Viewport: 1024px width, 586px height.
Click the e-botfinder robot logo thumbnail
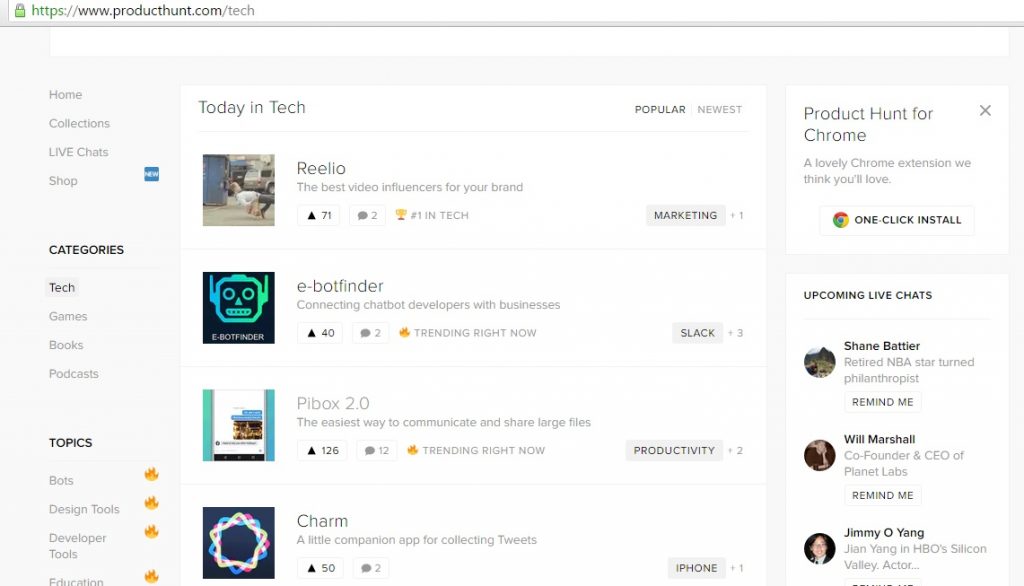click(x=238, y=308)
